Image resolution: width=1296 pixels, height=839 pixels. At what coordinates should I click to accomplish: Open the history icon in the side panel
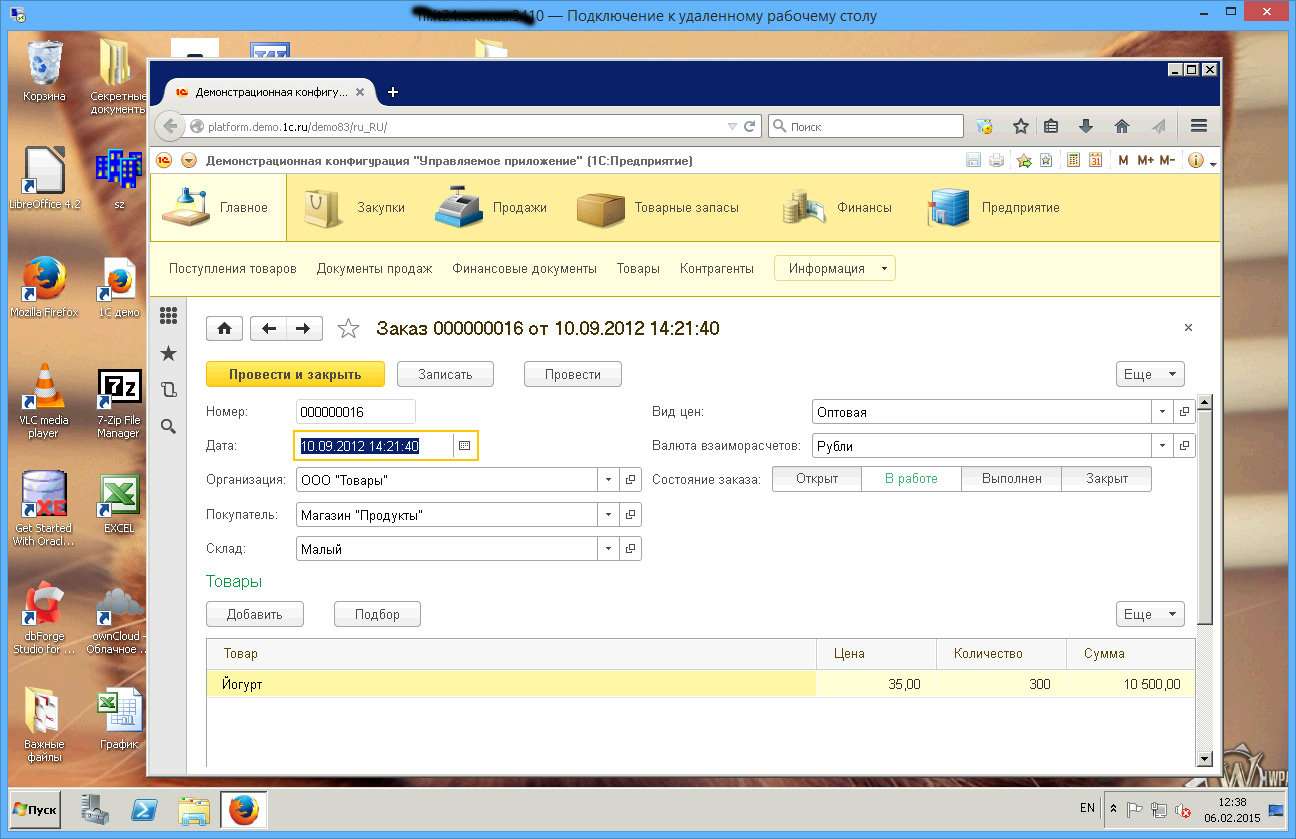coord(168,390)
